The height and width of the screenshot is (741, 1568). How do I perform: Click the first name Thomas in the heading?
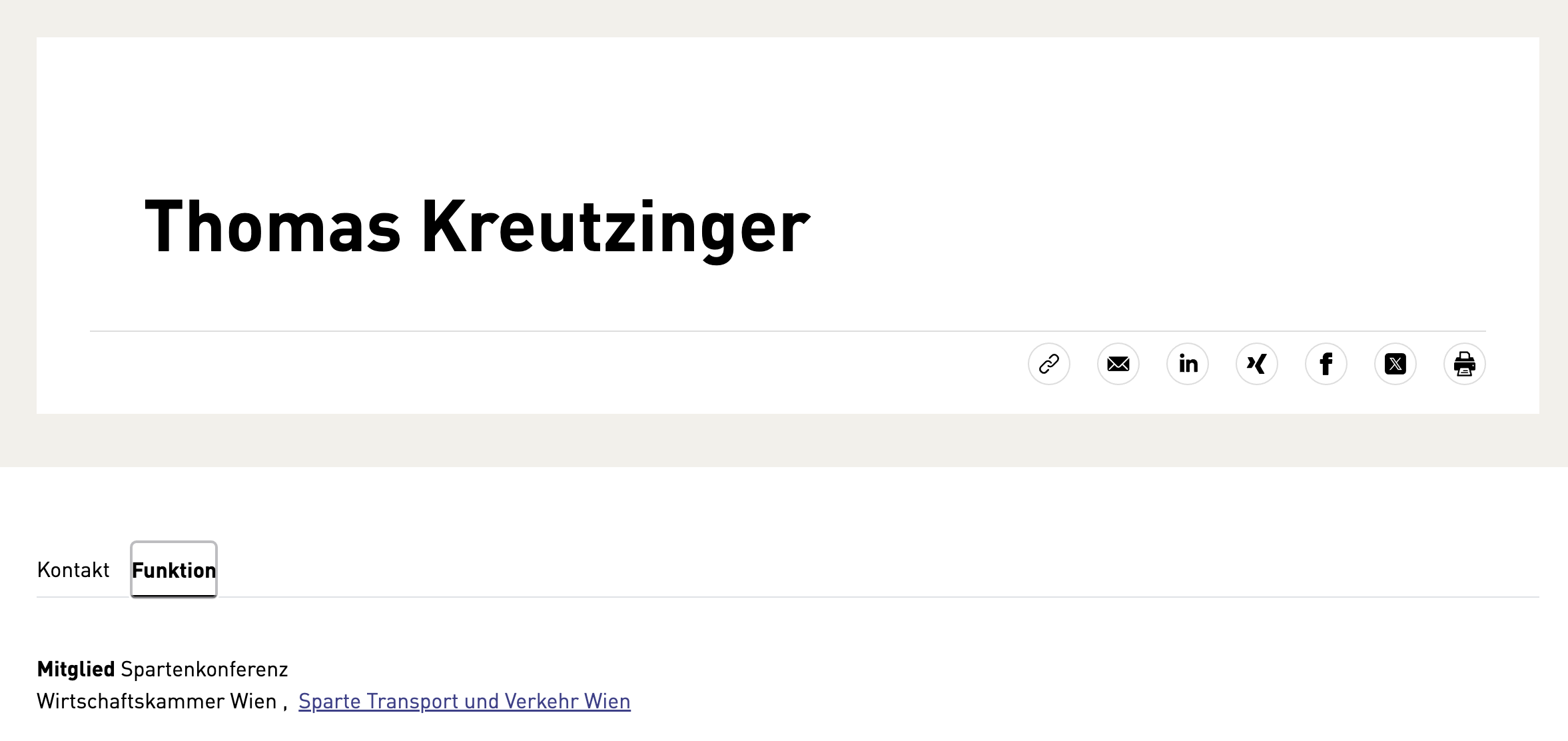tap(273, 227)
